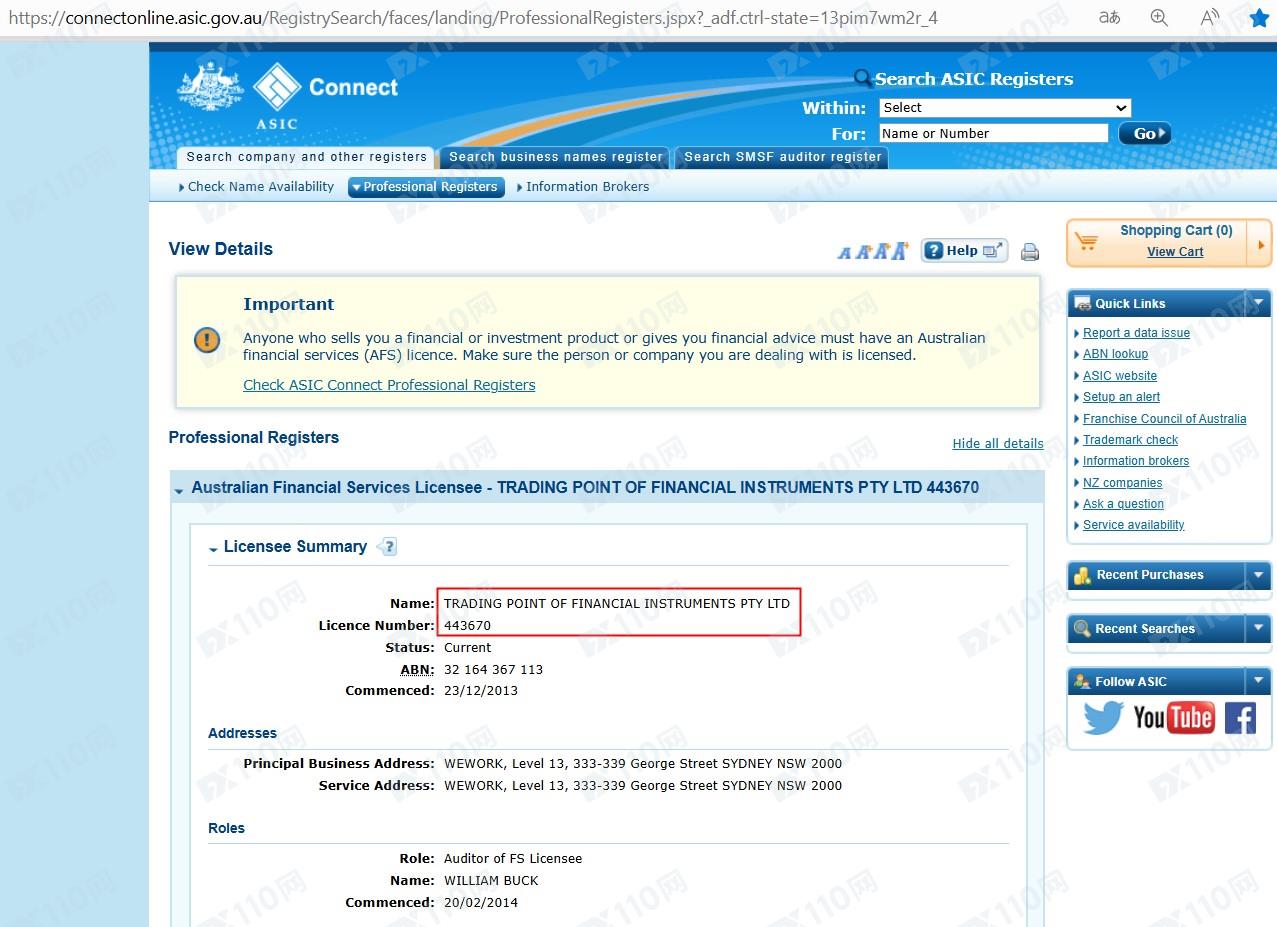Open the Search SMSF auditor register tab
The width and height of the screenshot is (1277, 927).
pos(783,157)
